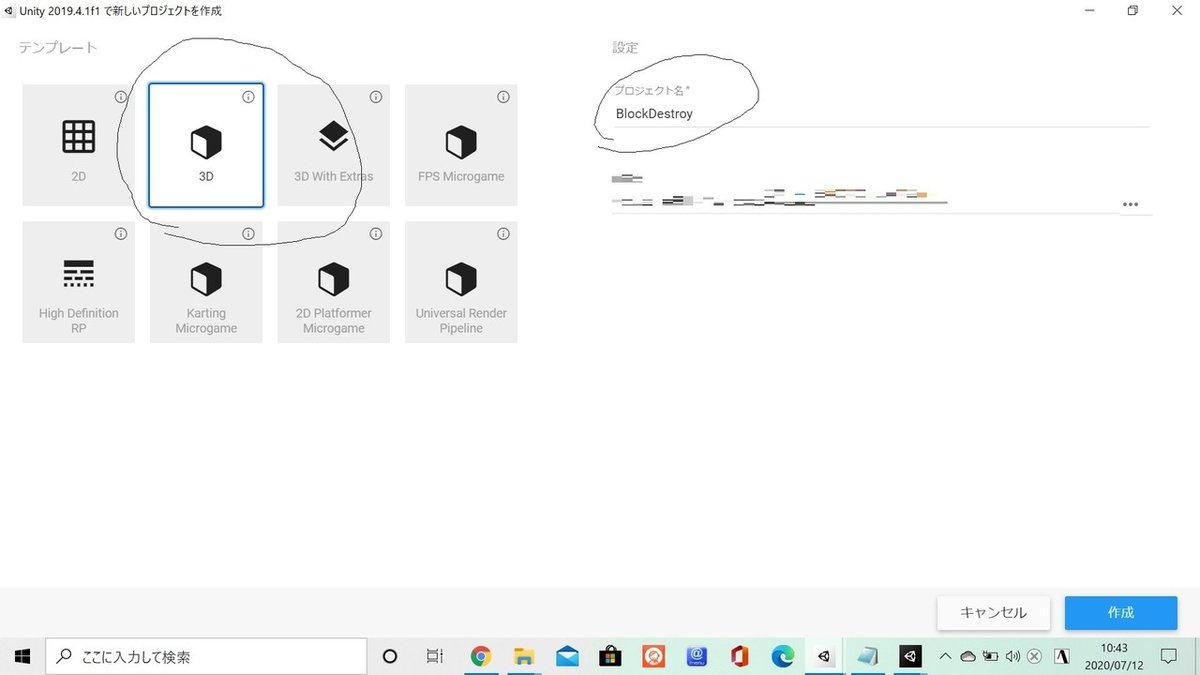Open info for Universal Render Pipeline

503,234
